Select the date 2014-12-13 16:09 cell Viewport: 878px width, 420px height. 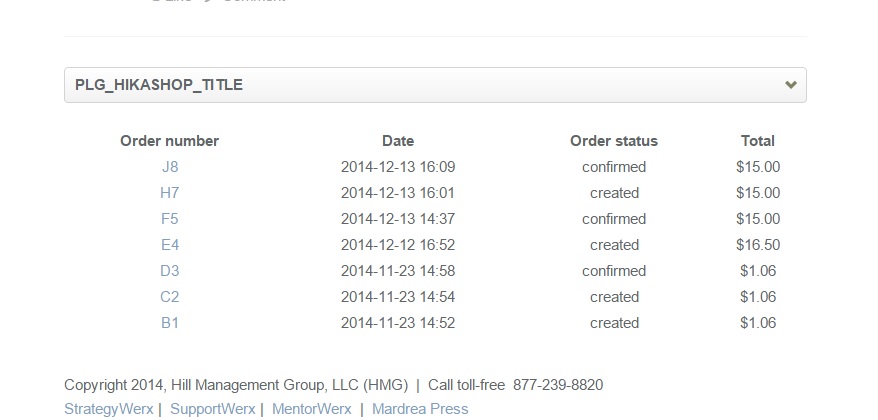398,167
